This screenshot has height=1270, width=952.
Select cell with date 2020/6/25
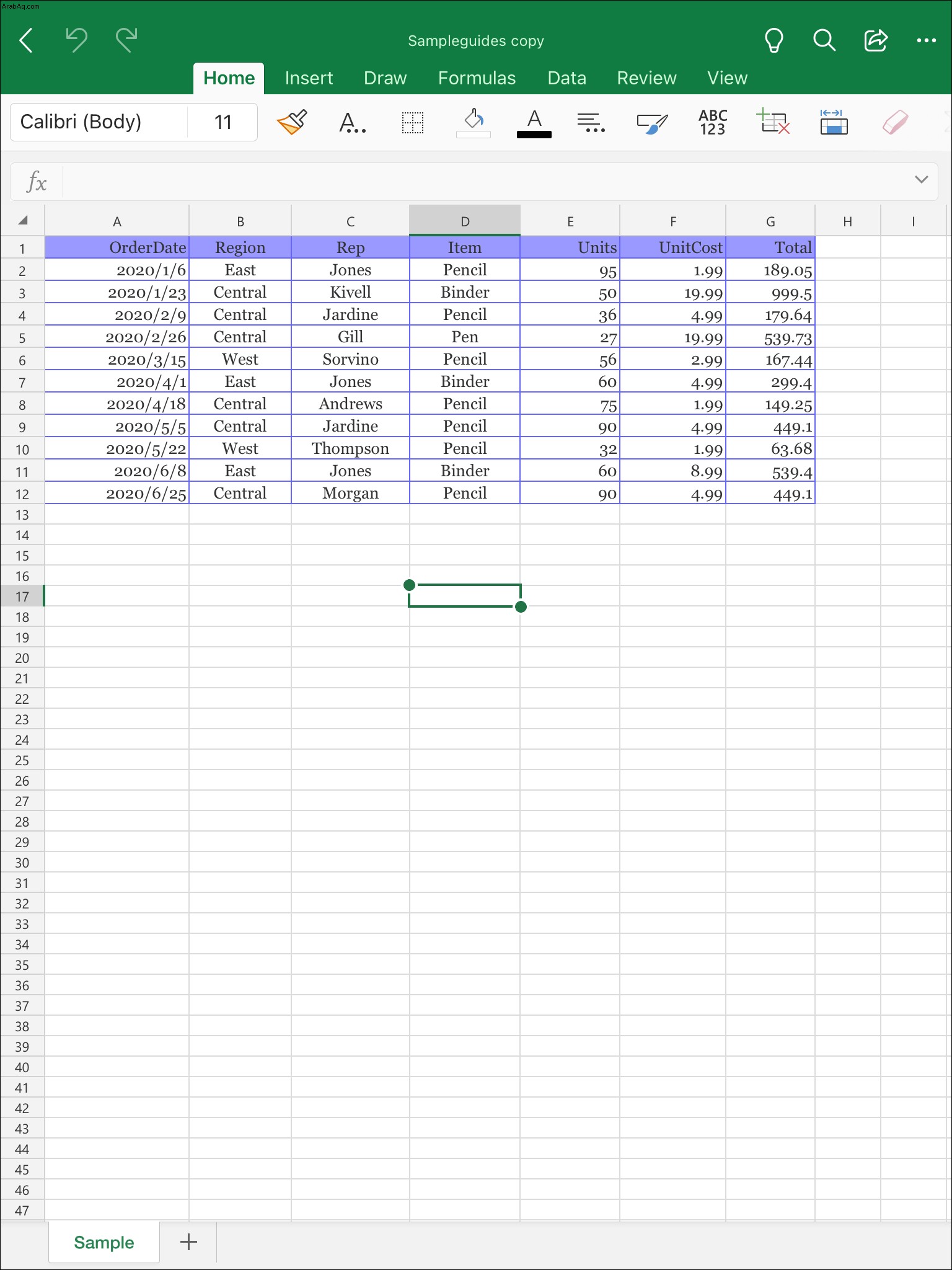(117, 493)
